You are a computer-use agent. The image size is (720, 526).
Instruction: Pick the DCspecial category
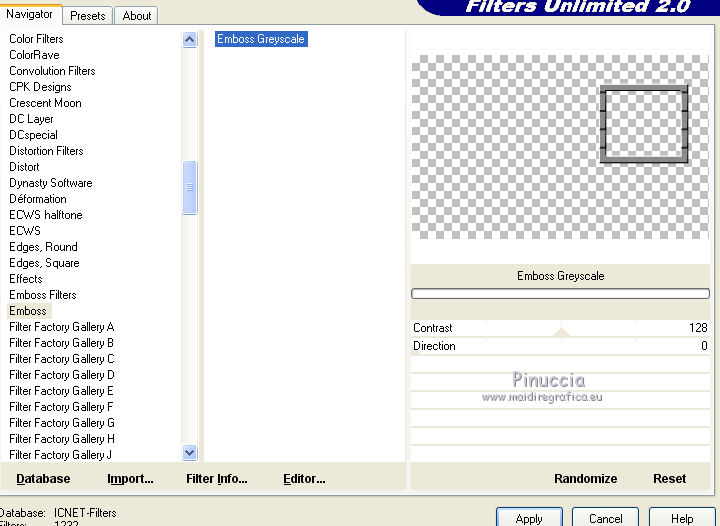[34, 135]
